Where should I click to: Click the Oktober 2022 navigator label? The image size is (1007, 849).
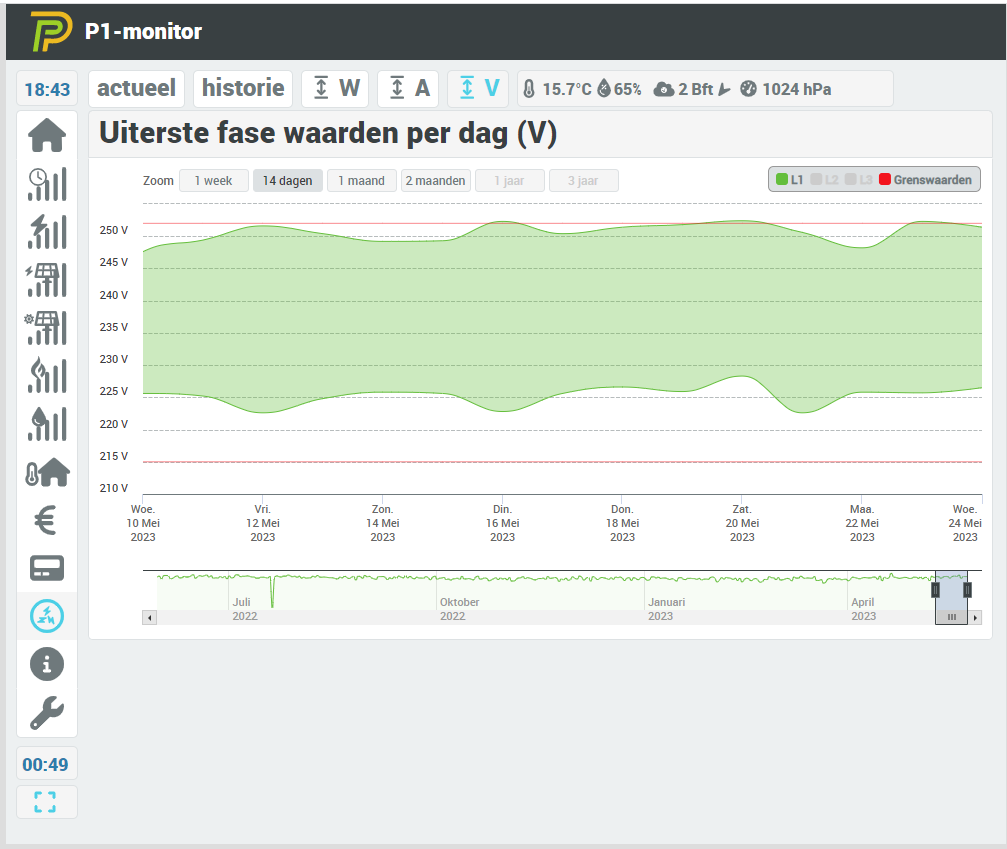[x=459, y=609]
